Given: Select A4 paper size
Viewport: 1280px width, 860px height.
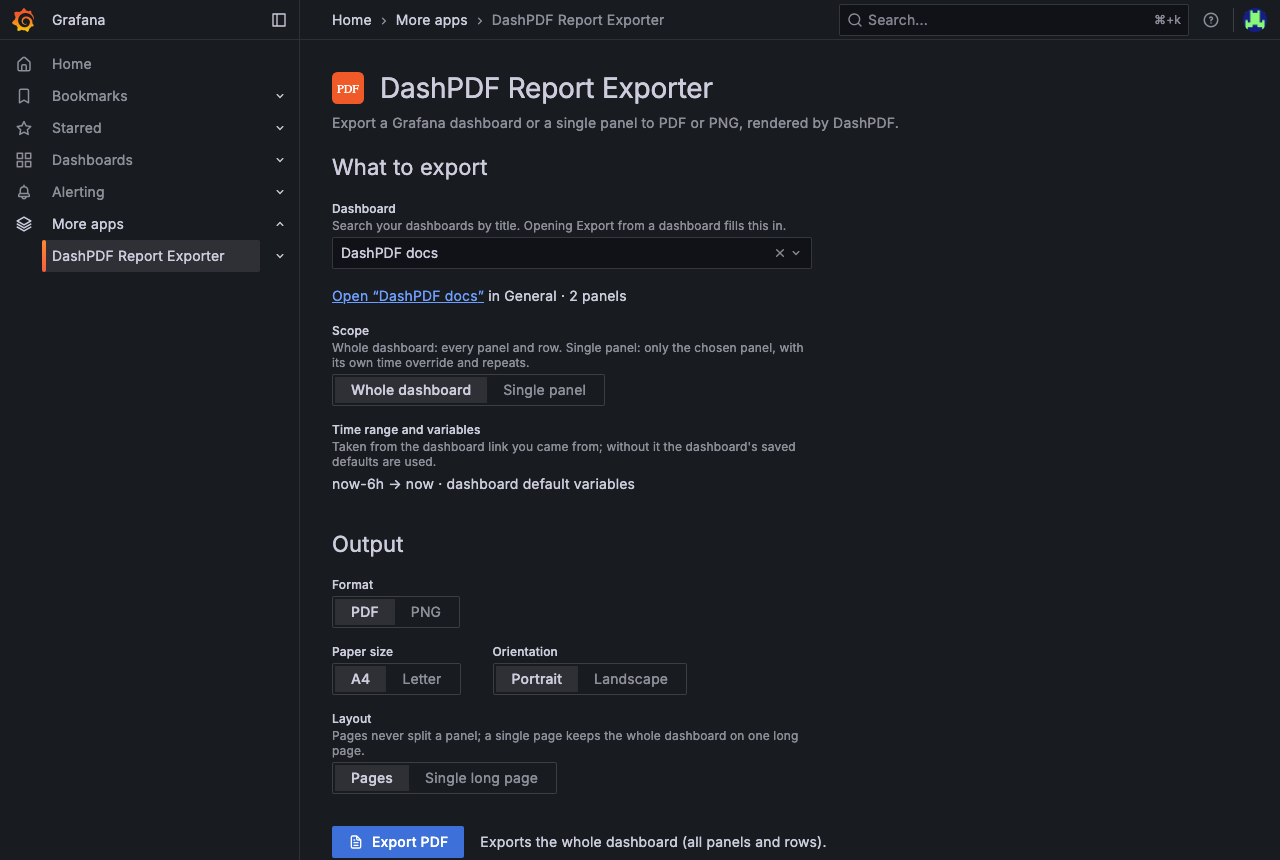Looking at the screenshot, I should 360,679.
